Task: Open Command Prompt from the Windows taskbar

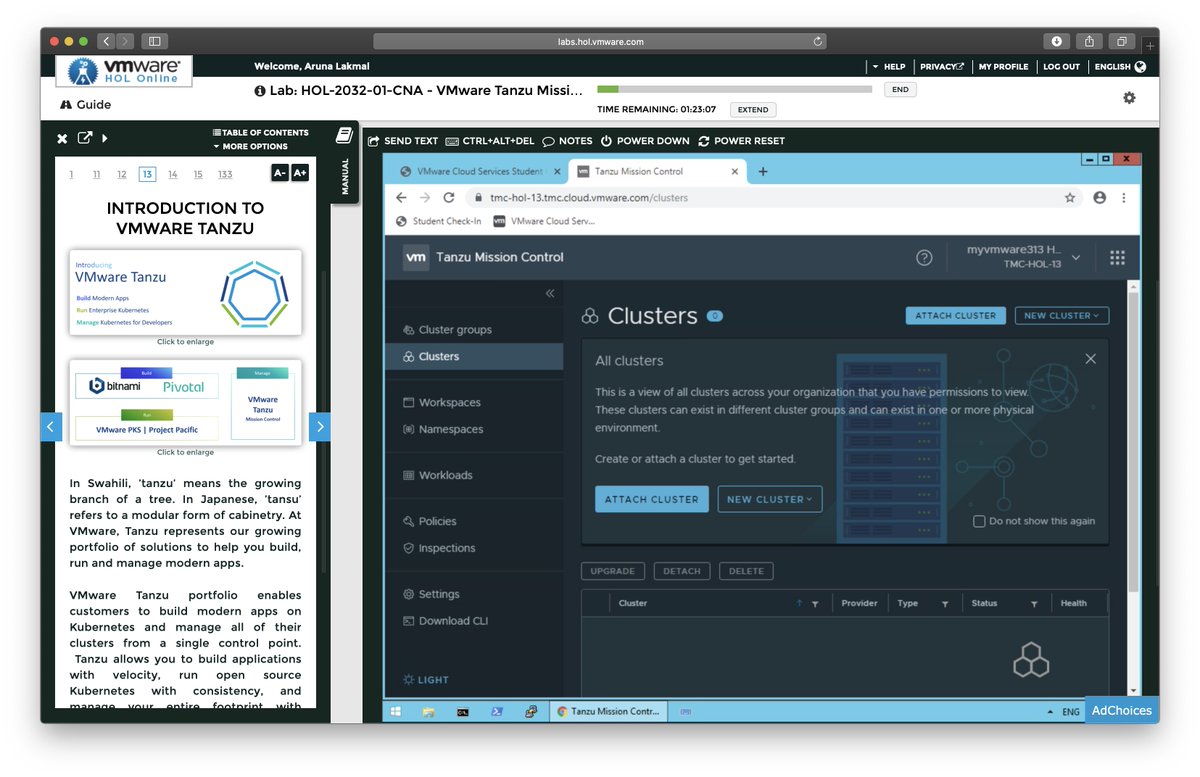Action: click(x=462, y=712)
